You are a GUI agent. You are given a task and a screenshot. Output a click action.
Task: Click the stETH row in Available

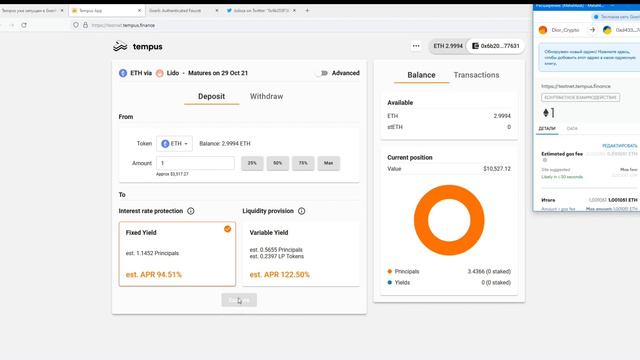click(x=449, y=127)
